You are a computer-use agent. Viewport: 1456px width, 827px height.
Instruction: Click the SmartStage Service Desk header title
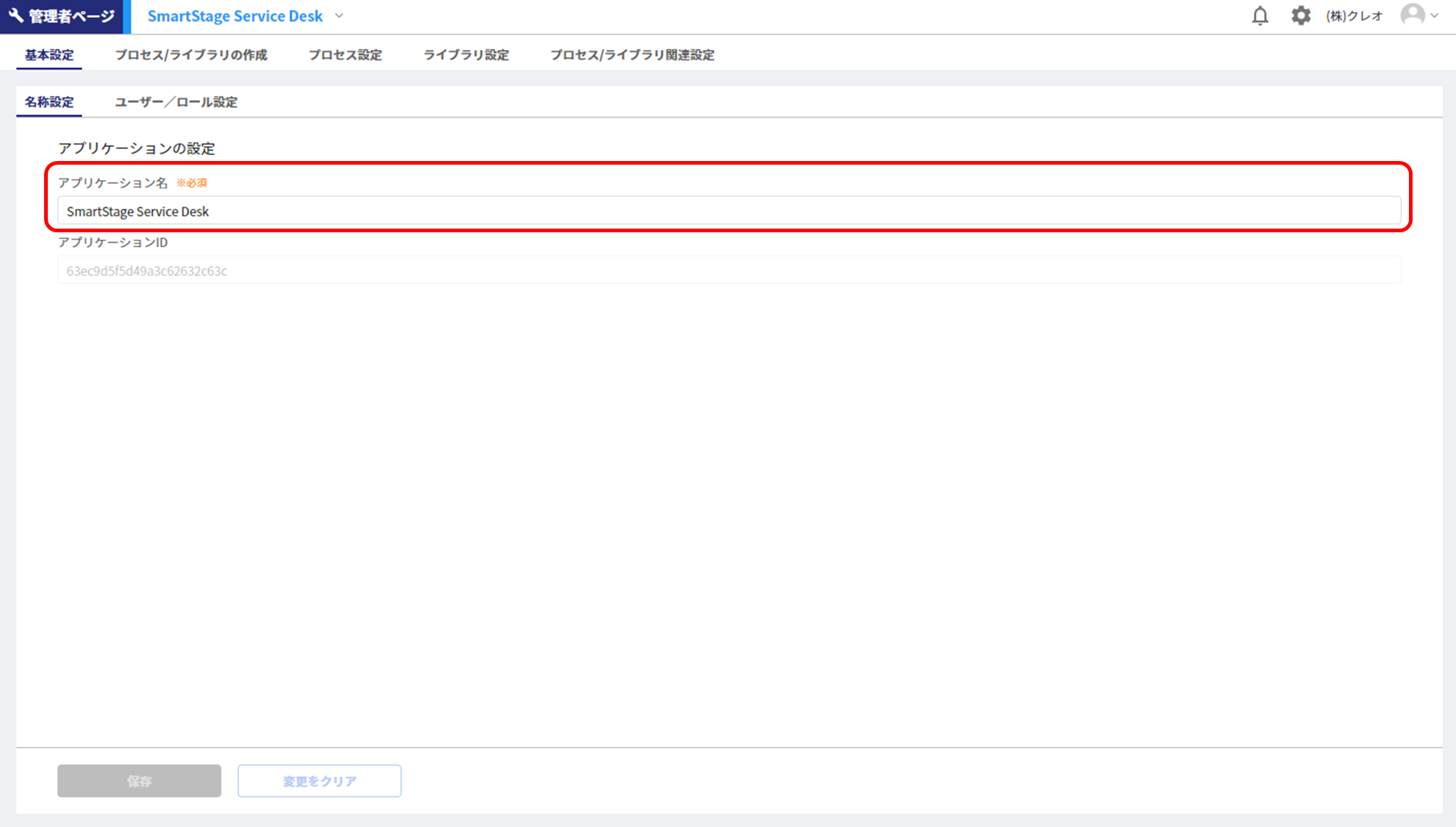click(235, 16)
